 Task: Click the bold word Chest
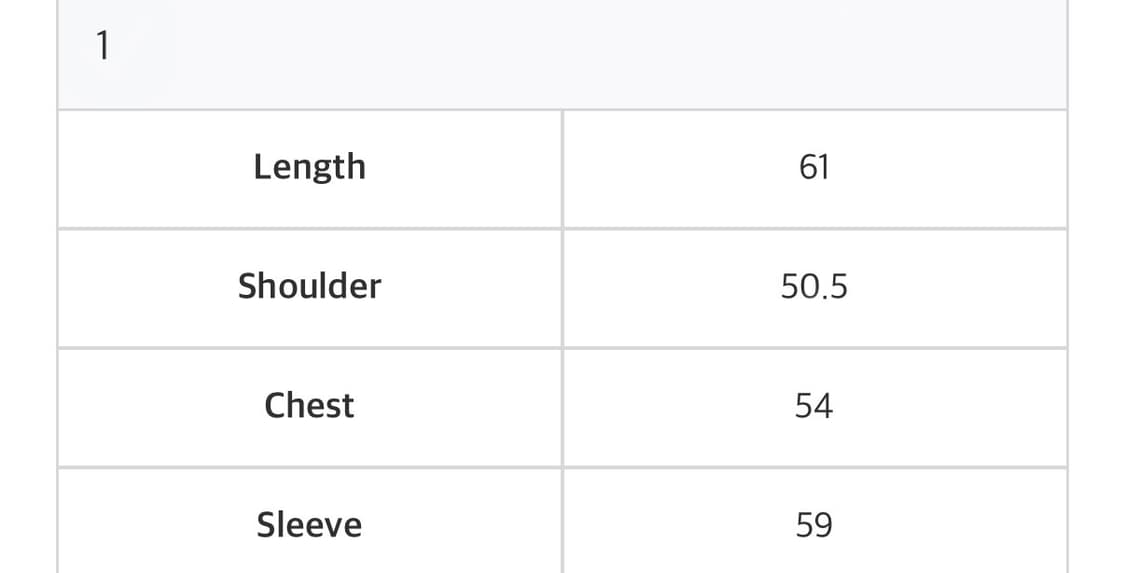(x=310, y=406)
